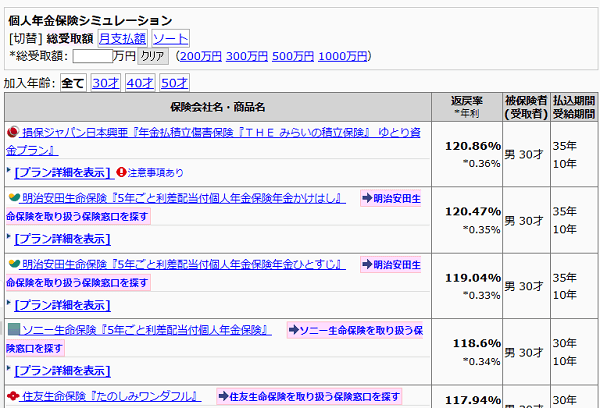Switch to 月支払額 mode

point(122,38)
